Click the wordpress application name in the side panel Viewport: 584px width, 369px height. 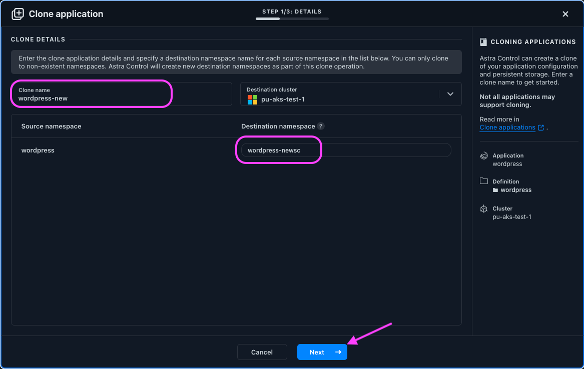coord(507,164)
